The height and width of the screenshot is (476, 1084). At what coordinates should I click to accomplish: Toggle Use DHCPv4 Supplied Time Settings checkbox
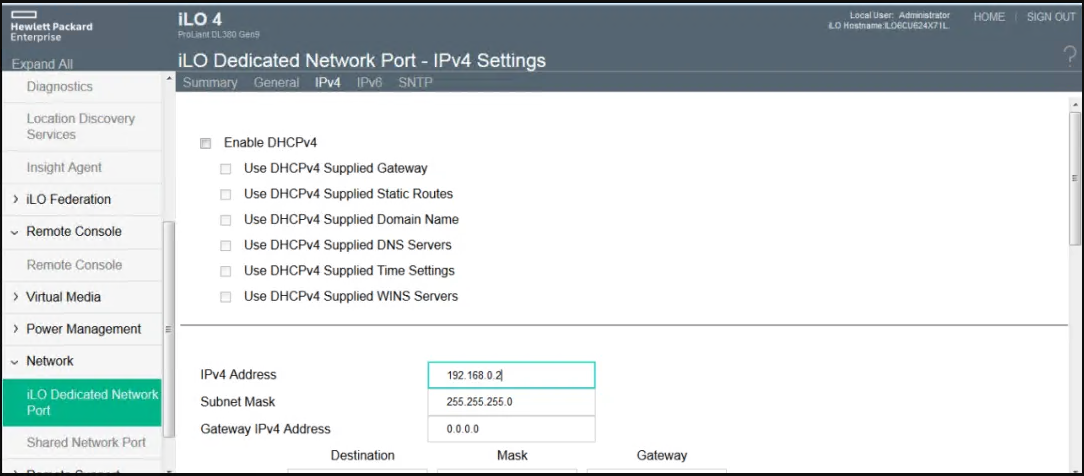pyautogui.click(x=225, y=271)
